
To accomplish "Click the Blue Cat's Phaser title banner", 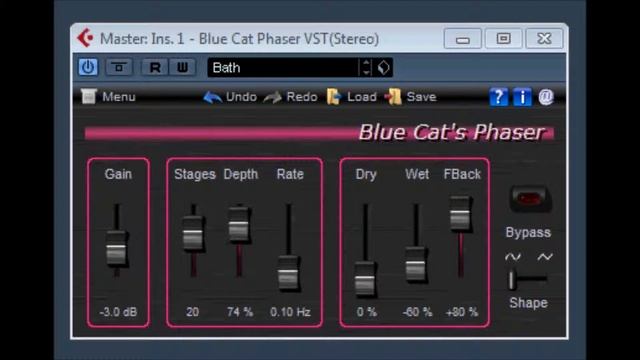I will point(451,132).
